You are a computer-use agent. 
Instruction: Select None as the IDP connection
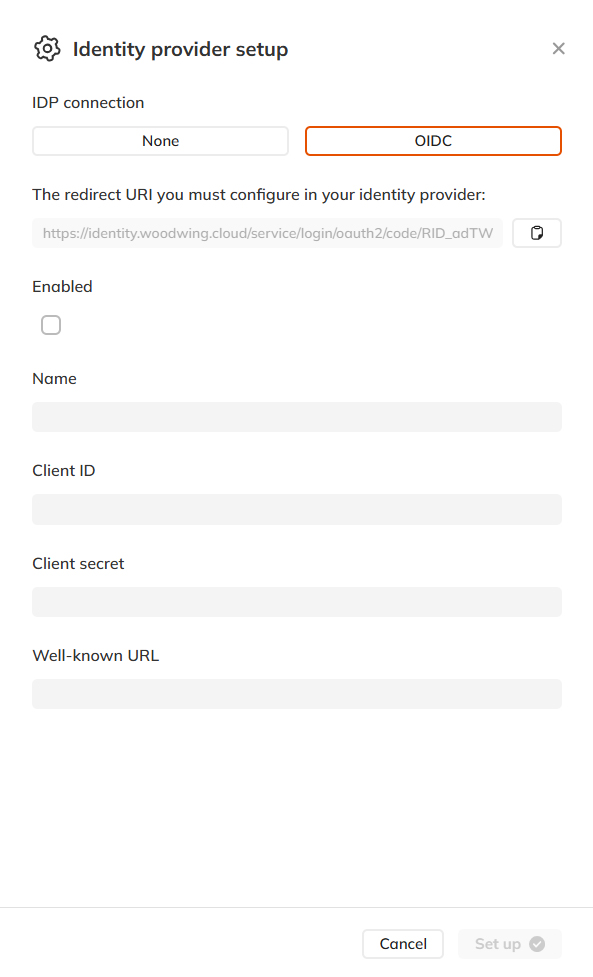[x=160, y=140]
